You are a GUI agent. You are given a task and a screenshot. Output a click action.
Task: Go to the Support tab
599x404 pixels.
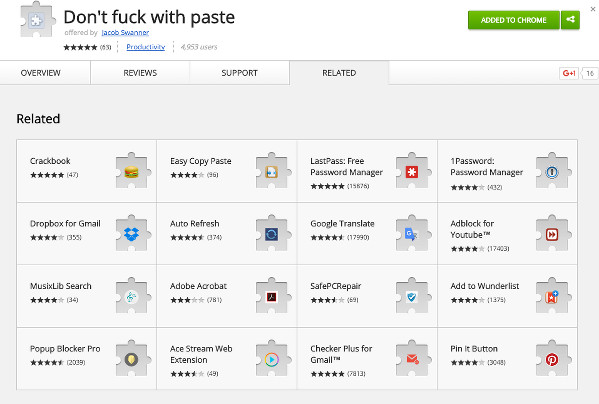pyautogui.click(x=240, y=73)
